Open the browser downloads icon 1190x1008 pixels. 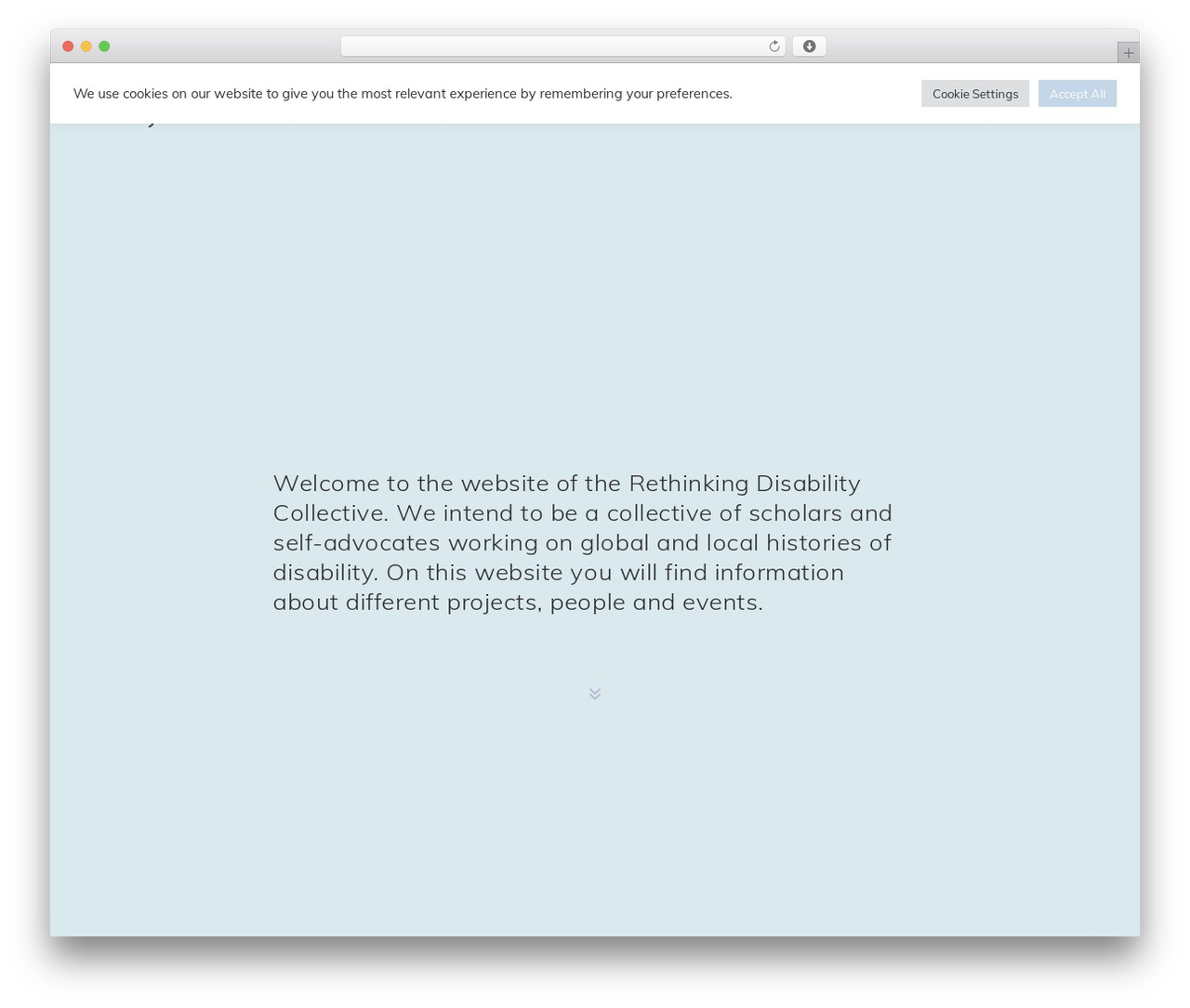(x=809, y=46)
